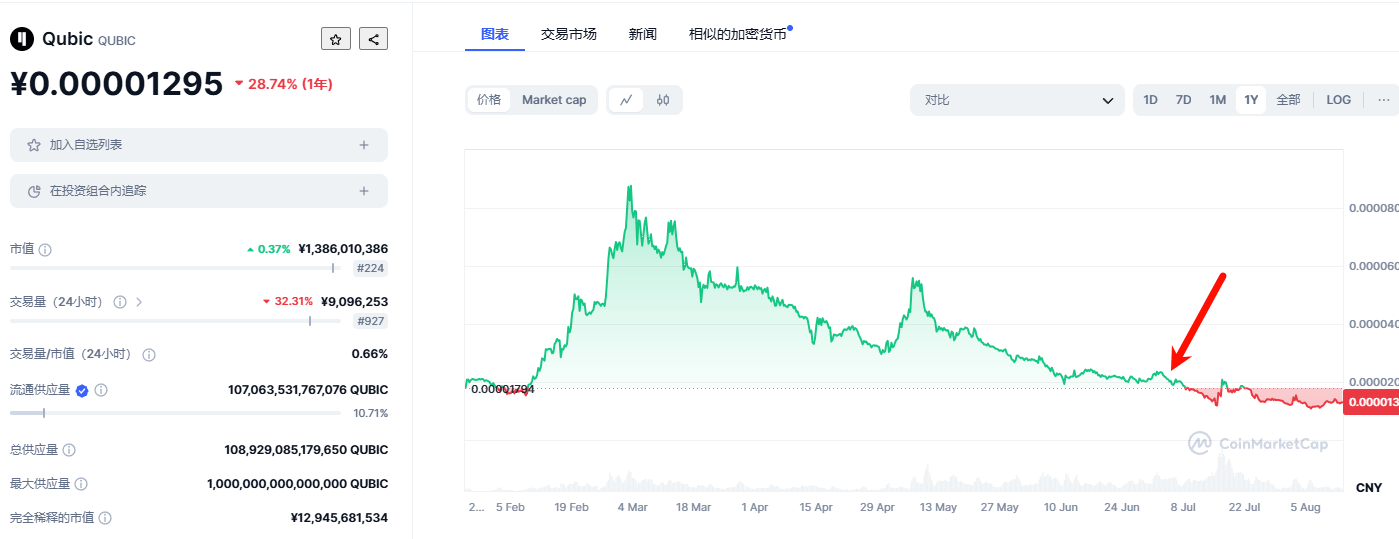Open the 最大供应量 info icon
Image resolution: width=1399 pixels, height=539 pixels.
(x=81, y=484)
